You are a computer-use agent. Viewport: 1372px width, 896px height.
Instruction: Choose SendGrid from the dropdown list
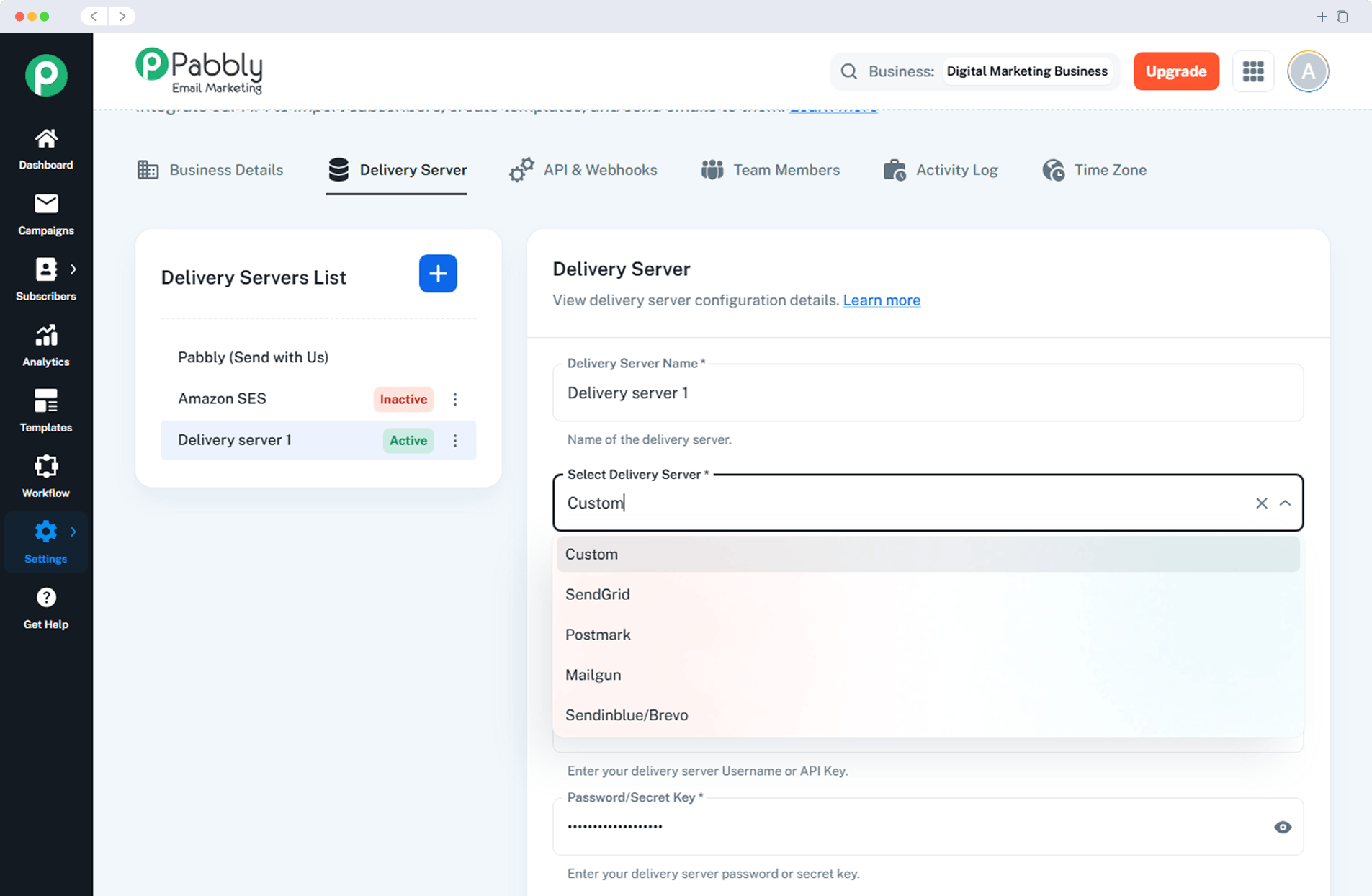[x=598, y=594]
